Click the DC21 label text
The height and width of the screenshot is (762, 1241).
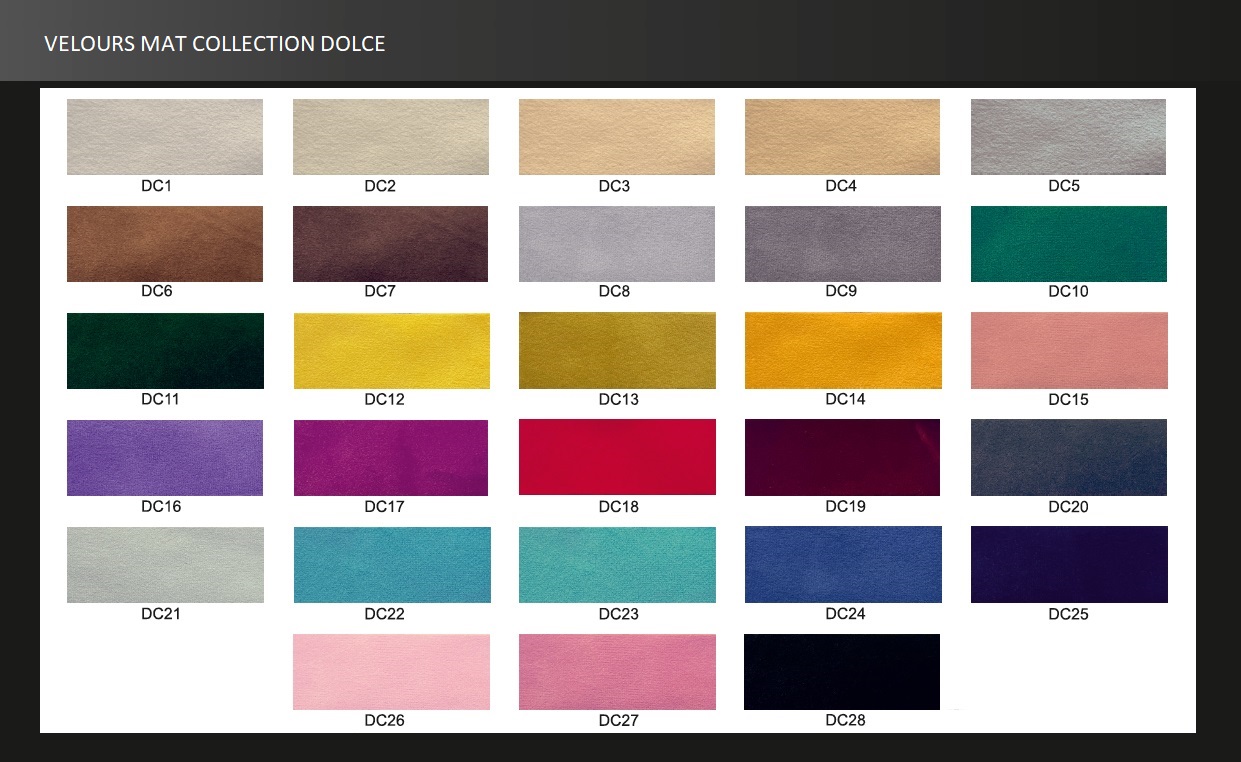point(161,614)
